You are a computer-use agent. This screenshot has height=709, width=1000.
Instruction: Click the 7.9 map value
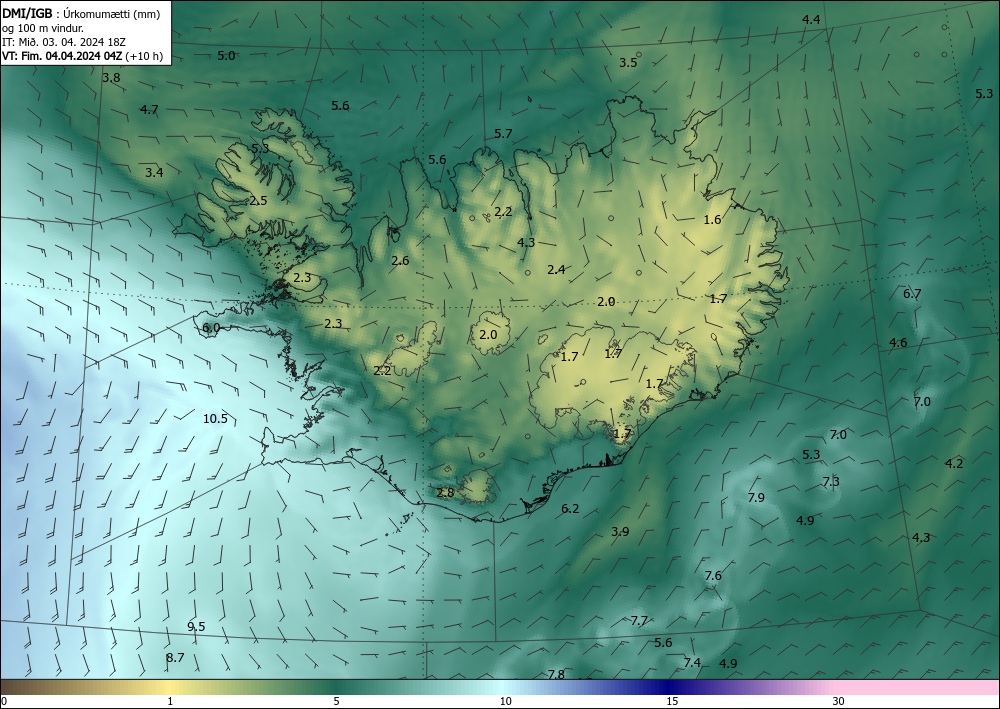pyautogui.click(x=756, y=497)
